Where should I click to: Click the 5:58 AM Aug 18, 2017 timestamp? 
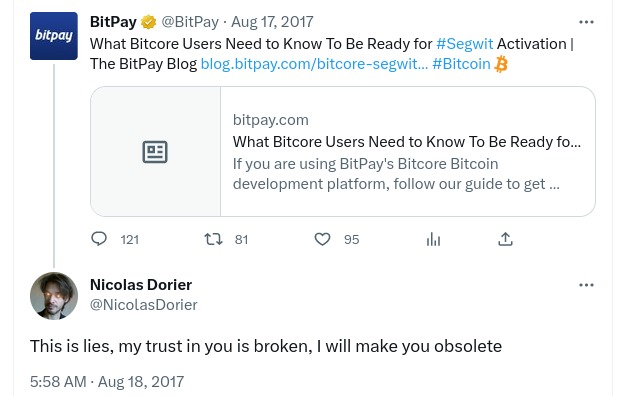click(107, 382)
